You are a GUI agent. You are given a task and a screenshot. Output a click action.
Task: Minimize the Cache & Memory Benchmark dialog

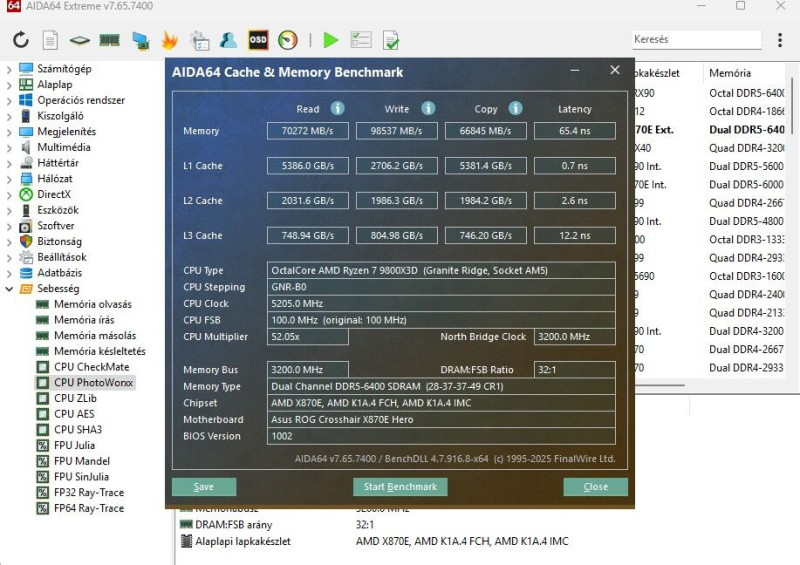point(574,70)
